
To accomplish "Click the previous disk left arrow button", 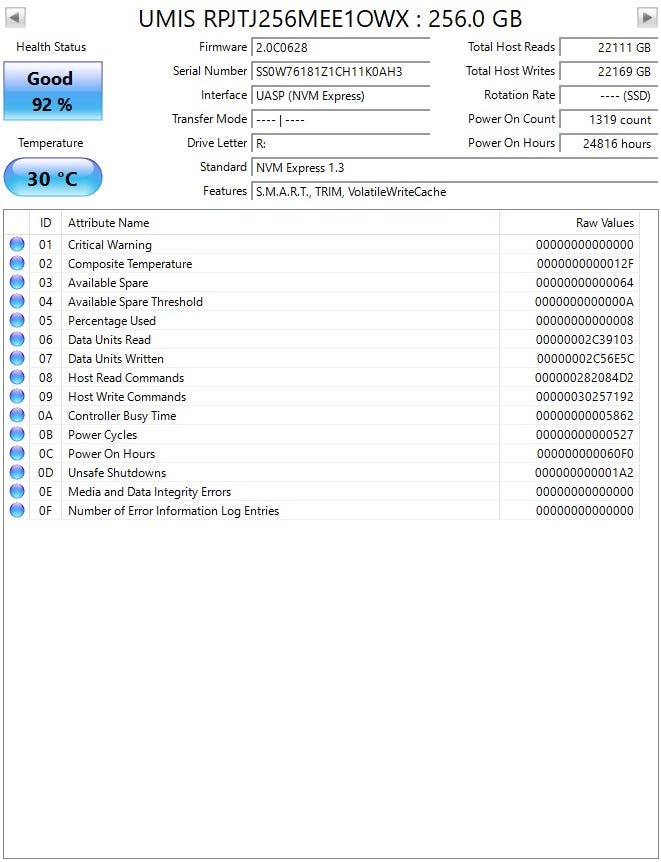I will tap(15, 17).
